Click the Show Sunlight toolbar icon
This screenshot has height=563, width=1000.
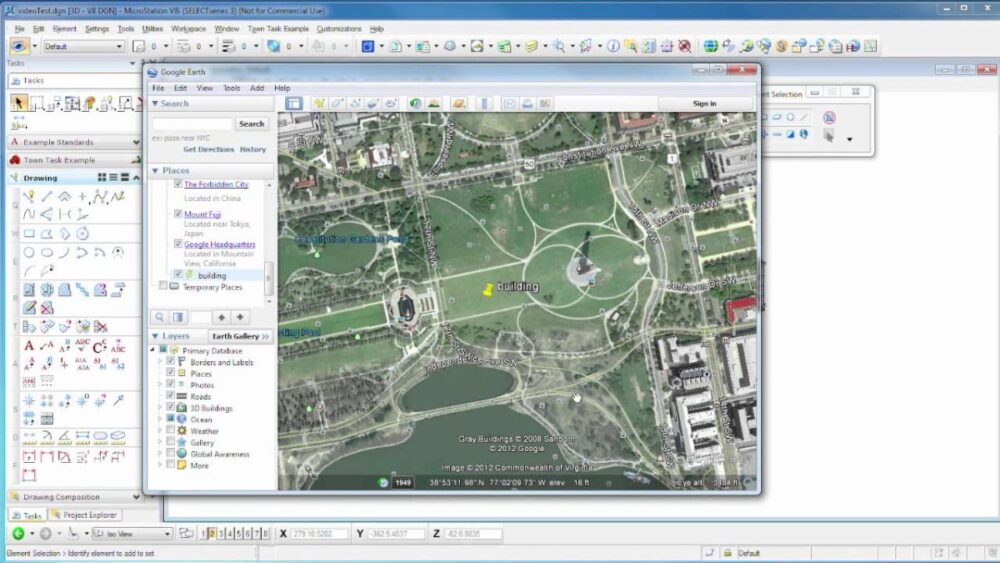pos(434,103)
